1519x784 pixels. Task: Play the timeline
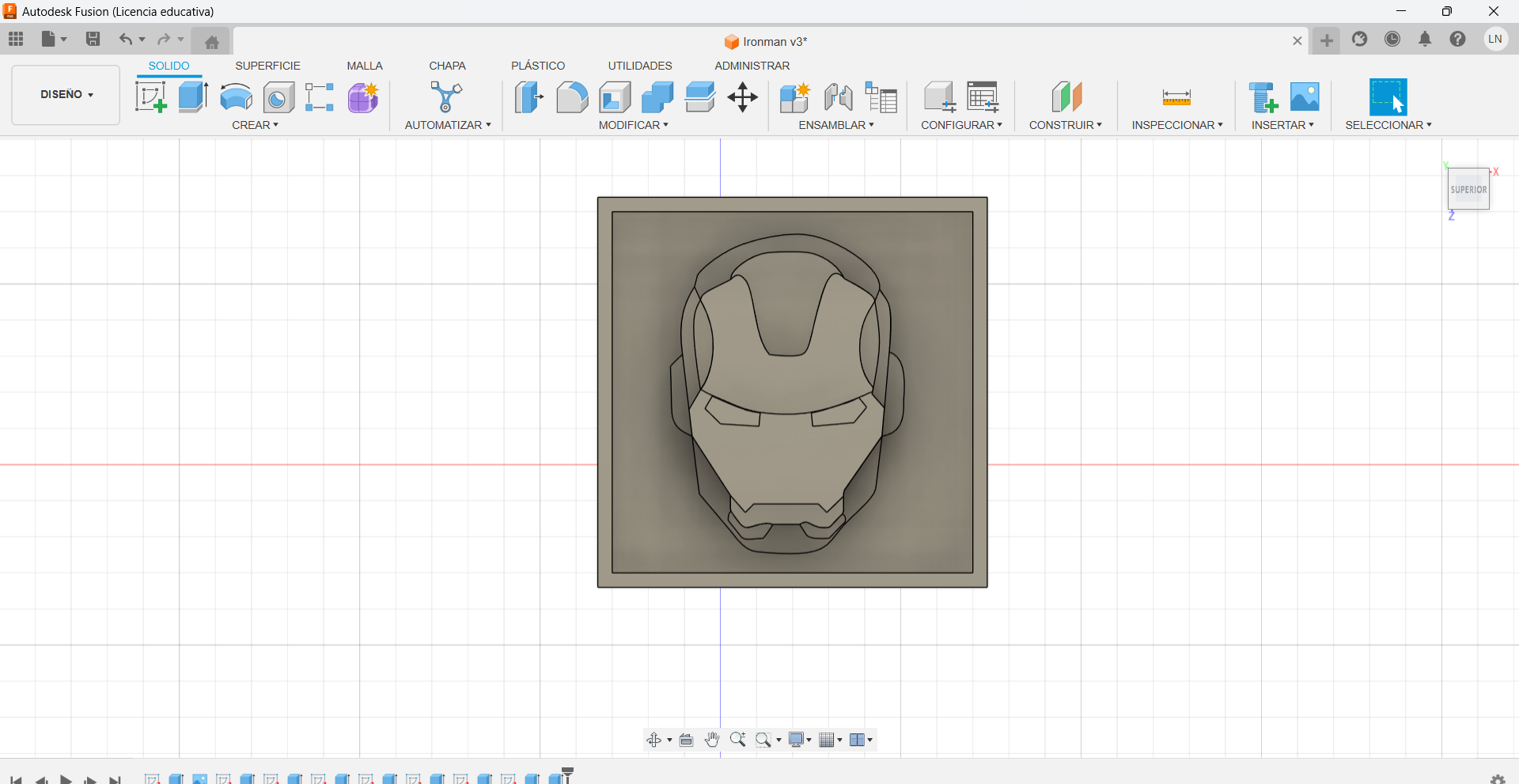coord(66,780)
